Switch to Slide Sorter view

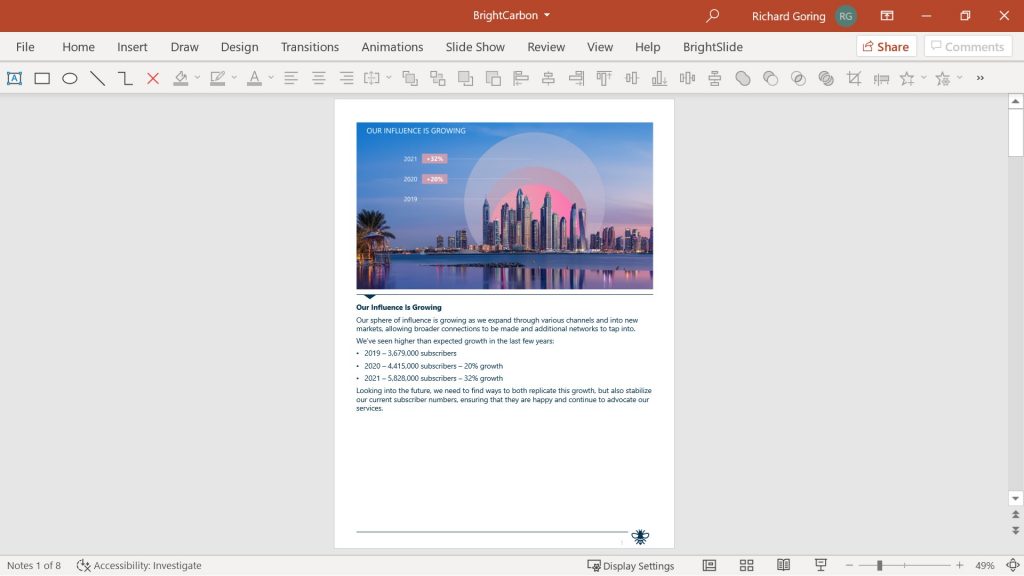point(747,565)
